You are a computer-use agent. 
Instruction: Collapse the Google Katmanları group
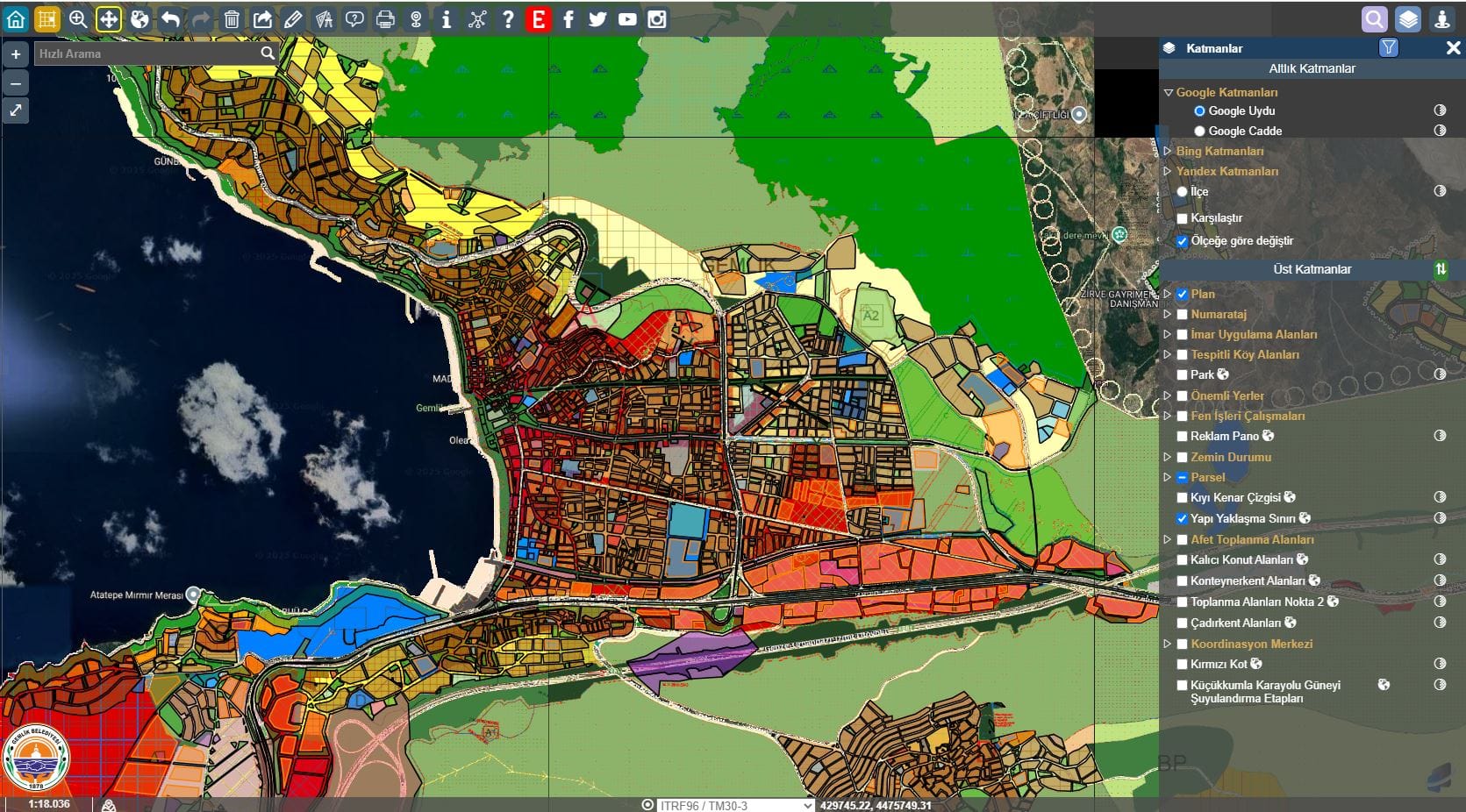(1168, 92)
